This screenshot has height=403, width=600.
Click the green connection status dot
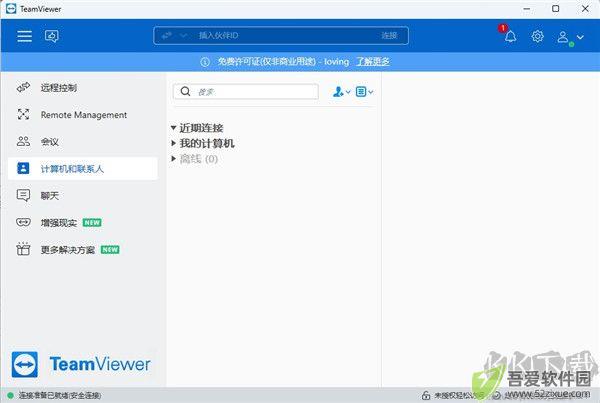(x=10, y=395)
